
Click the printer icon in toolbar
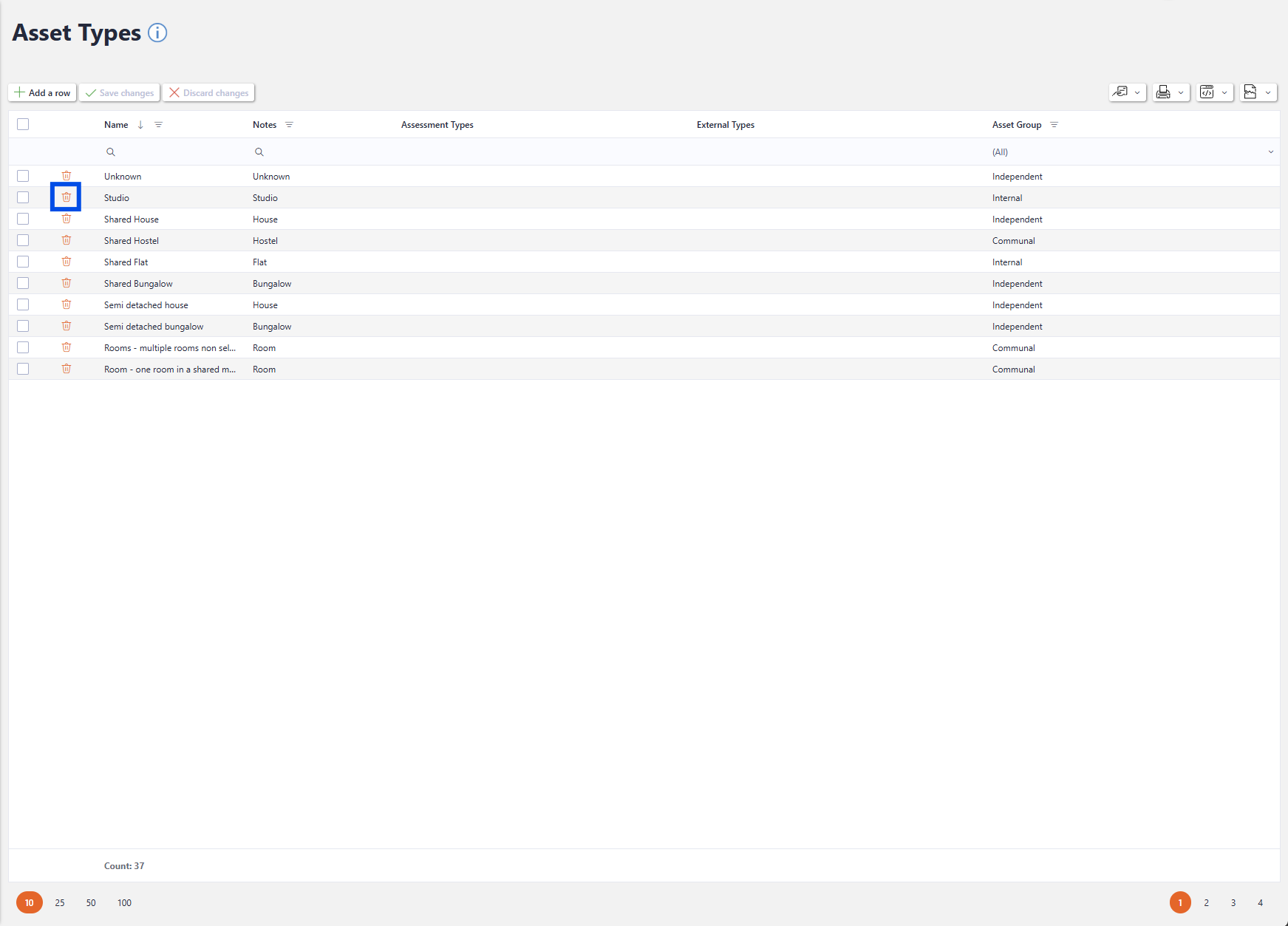pyautogui.click(x=1163, y=92)
